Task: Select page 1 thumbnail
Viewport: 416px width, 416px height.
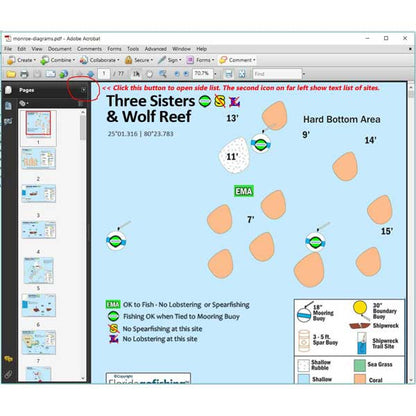Action: point(38,123)
